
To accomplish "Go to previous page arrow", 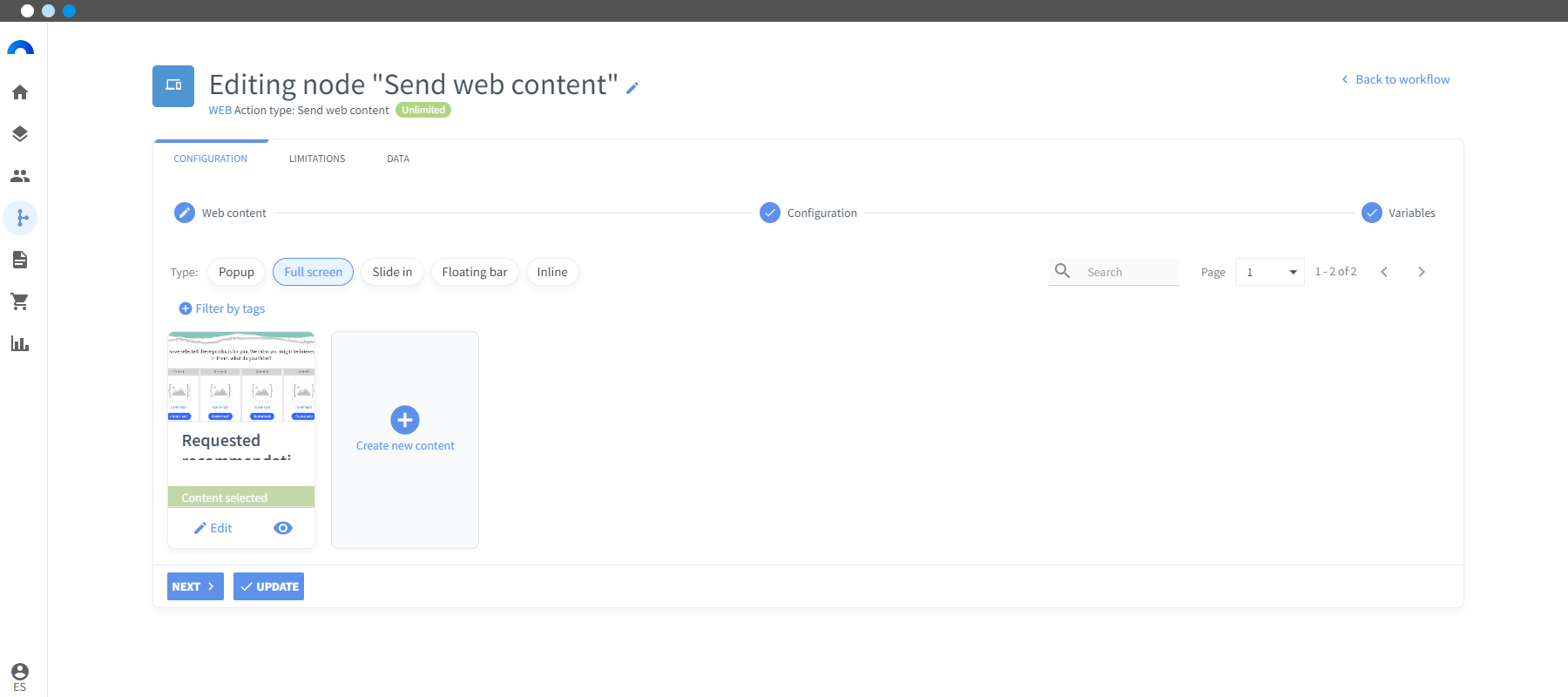I will click(1384, 272).
